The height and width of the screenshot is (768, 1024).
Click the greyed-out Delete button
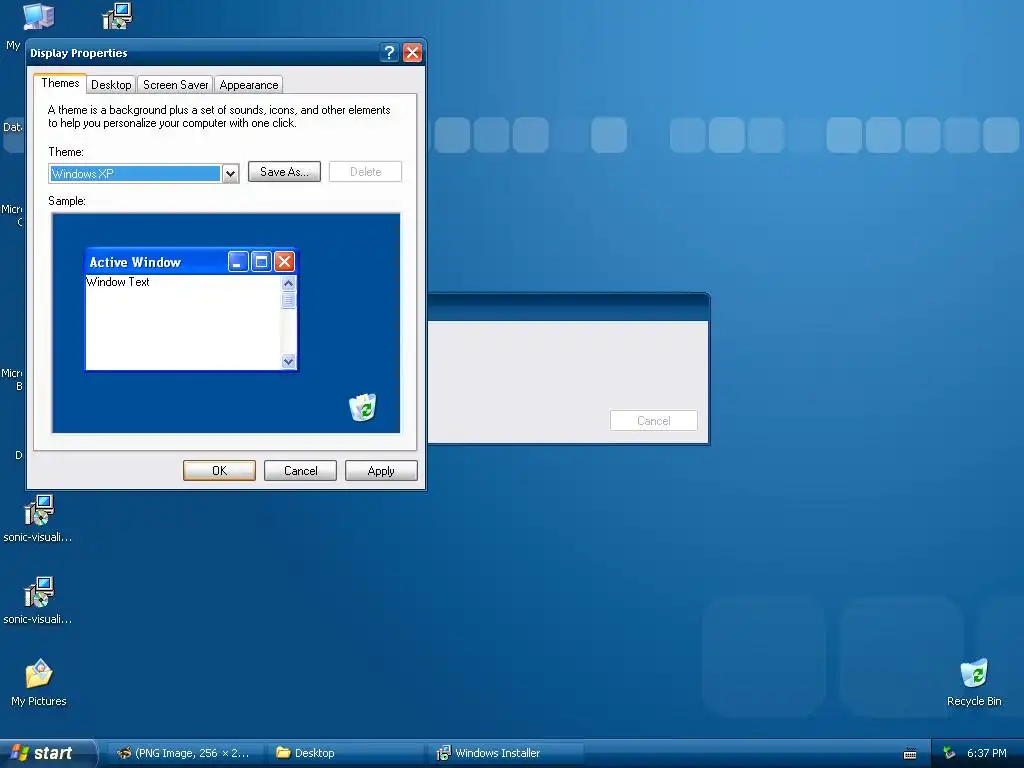tap(365, 172)
